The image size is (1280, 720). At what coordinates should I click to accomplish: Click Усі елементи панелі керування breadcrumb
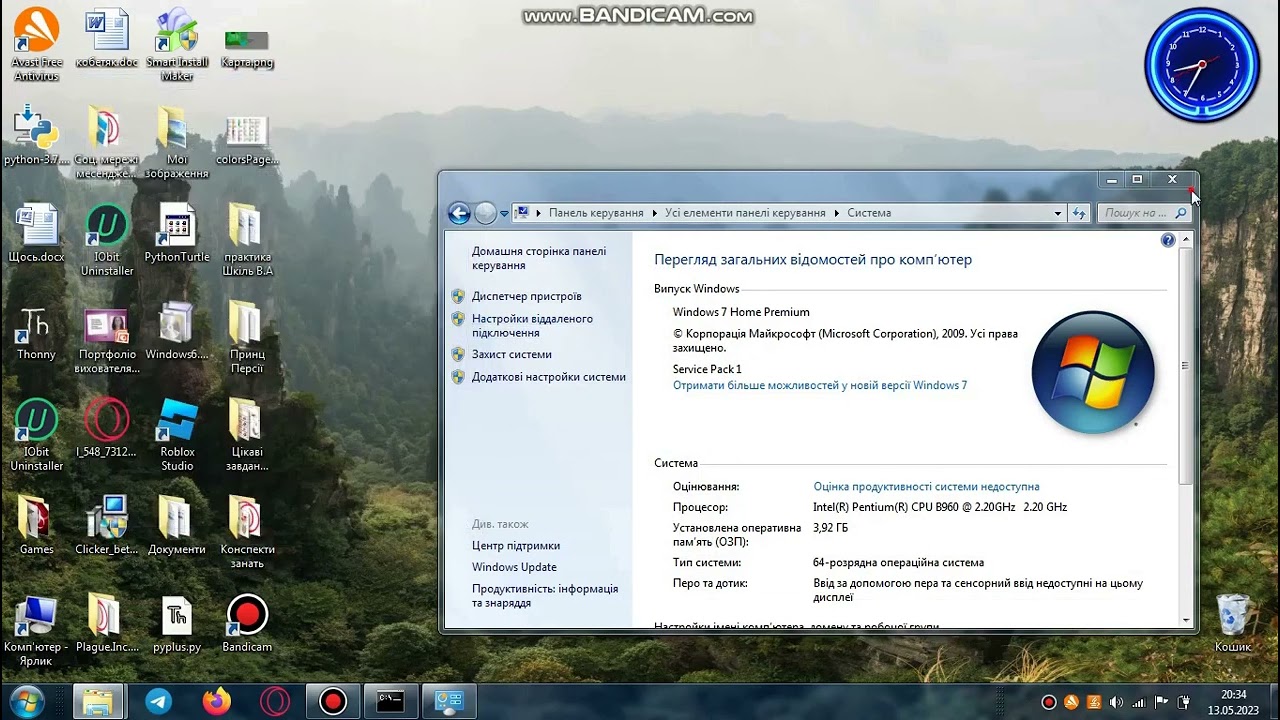tap(745, 213)
